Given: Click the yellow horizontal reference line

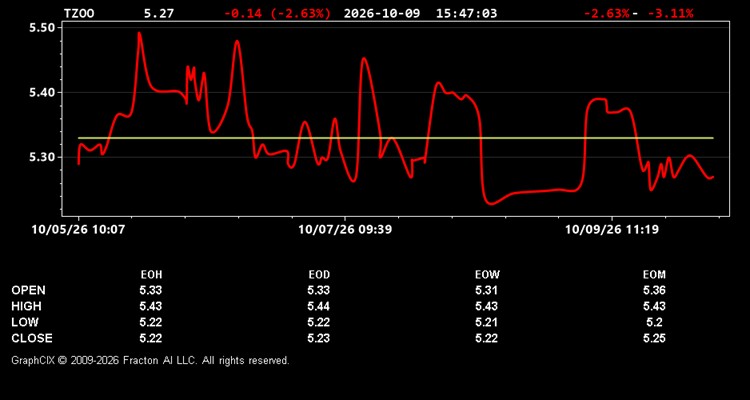Looking at the screenshot, I should coord(396,138).
